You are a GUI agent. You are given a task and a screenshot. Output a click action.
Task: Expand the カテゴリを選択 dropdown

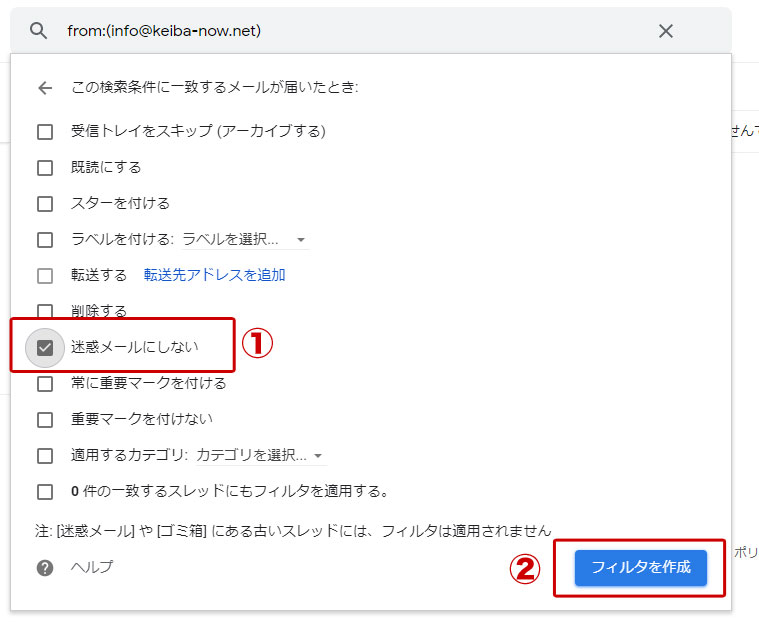261,455
